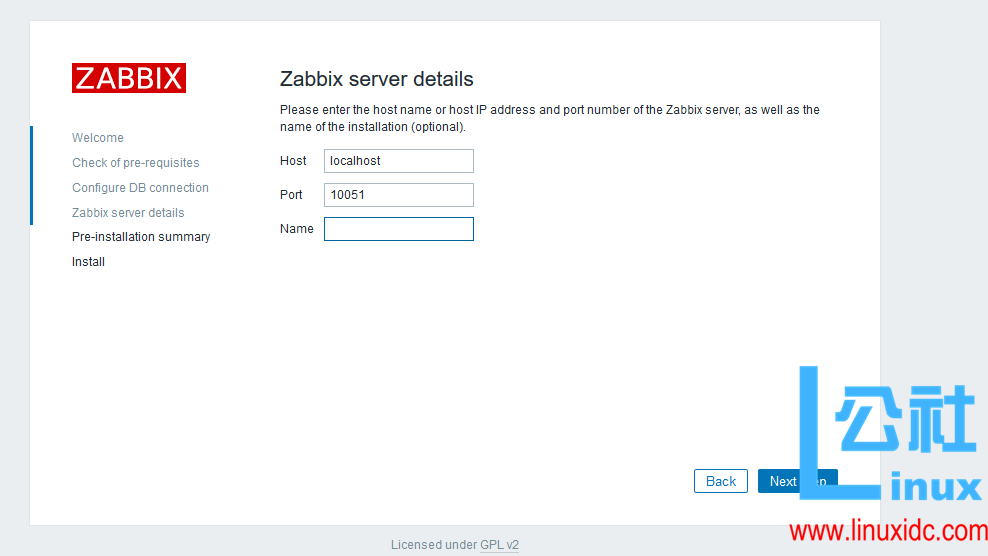The height and width of the screenshot is (556, 988).
Task: Focus the Port input field
Action: (x=399, y=195)
